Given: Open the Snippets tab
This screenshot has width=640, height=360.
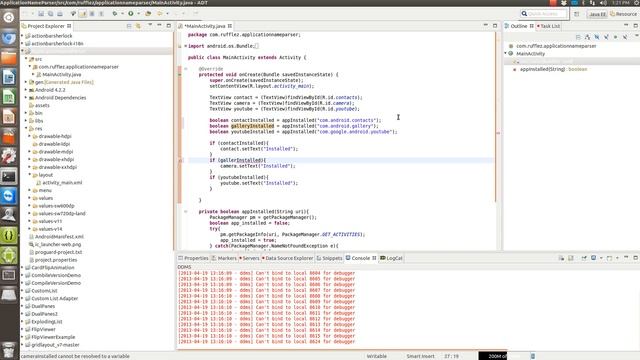Looking at the screenshot, I should coord(329,258).
